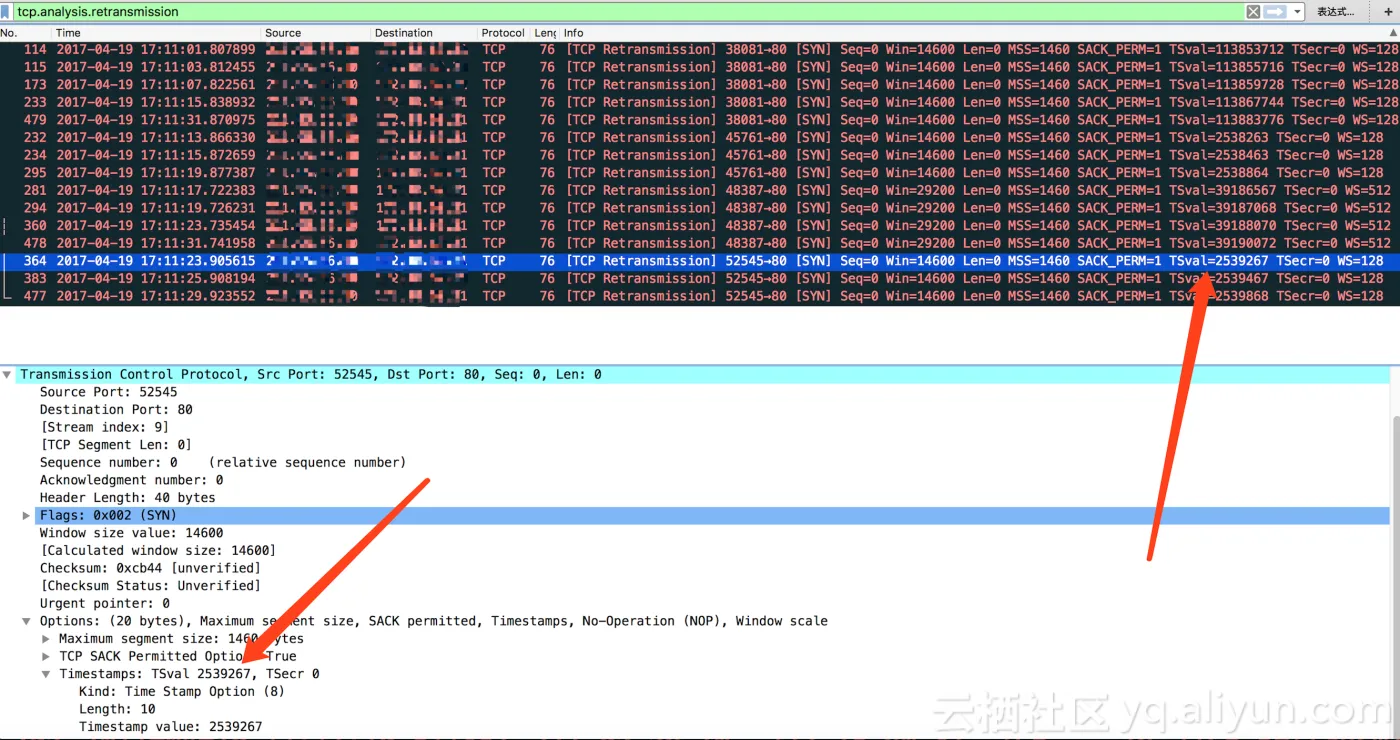Expand Maximum segment size option
This screenshot has width=1400, height=740.
[x=46, y=639]
